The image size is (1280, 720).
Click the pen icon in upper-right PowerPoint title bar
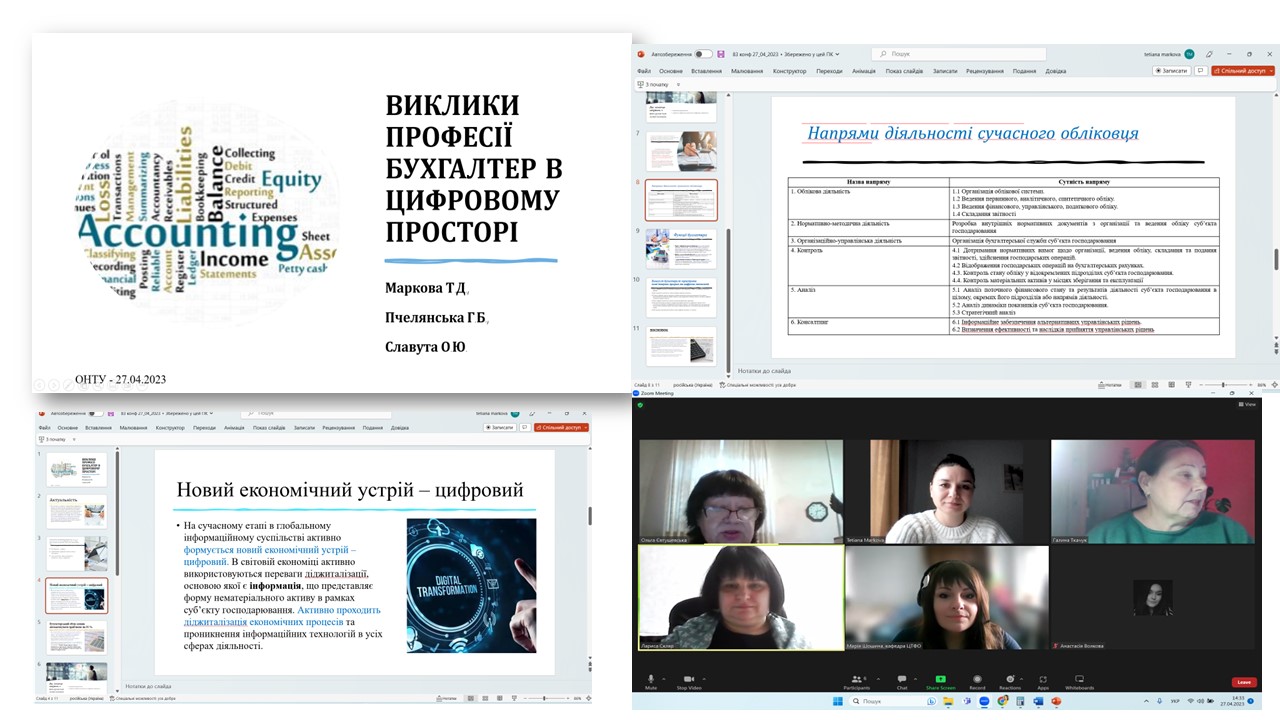(x=1209, y=54)
